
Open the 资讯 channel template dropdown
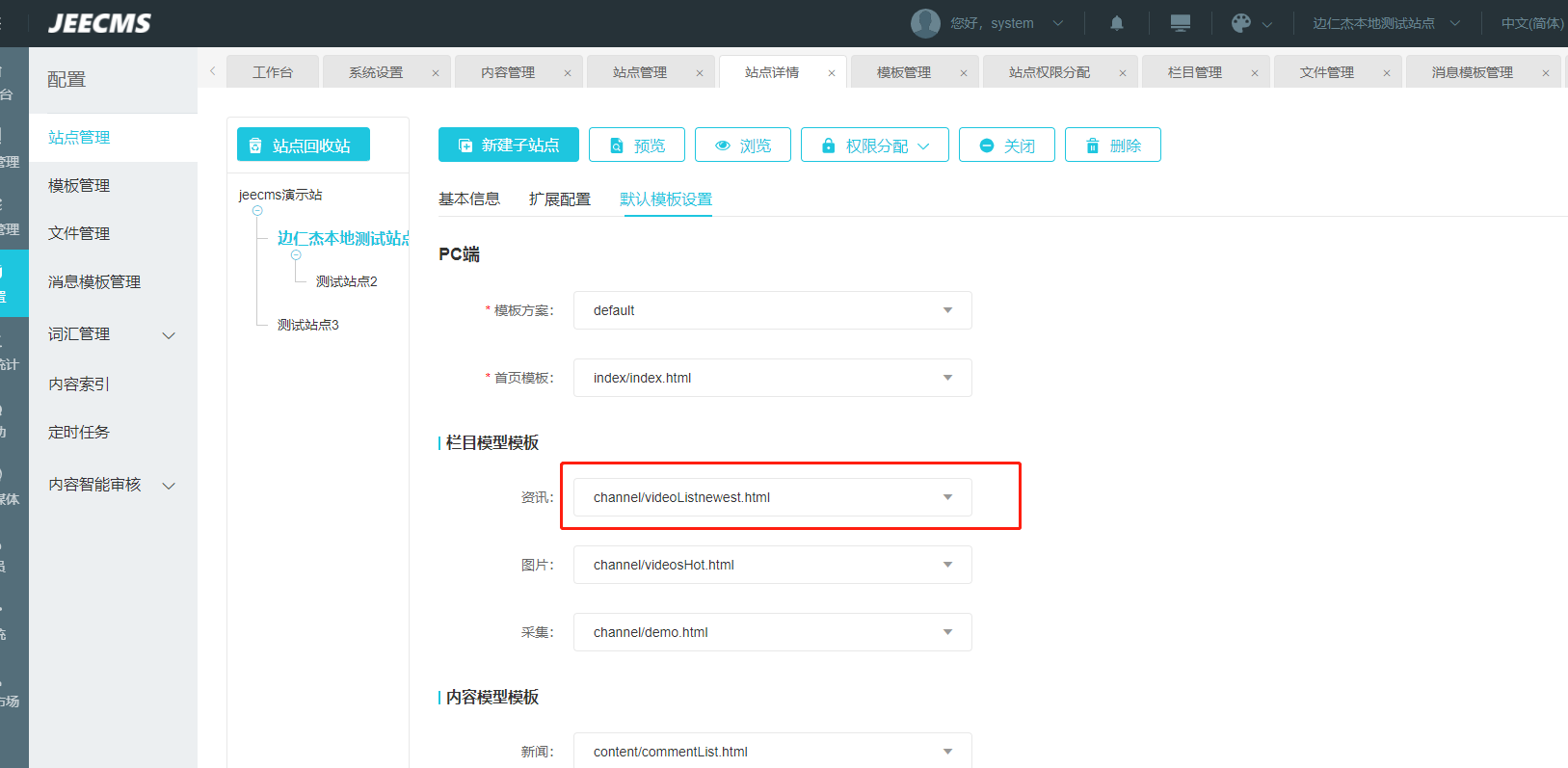click(x=772, y=497)
